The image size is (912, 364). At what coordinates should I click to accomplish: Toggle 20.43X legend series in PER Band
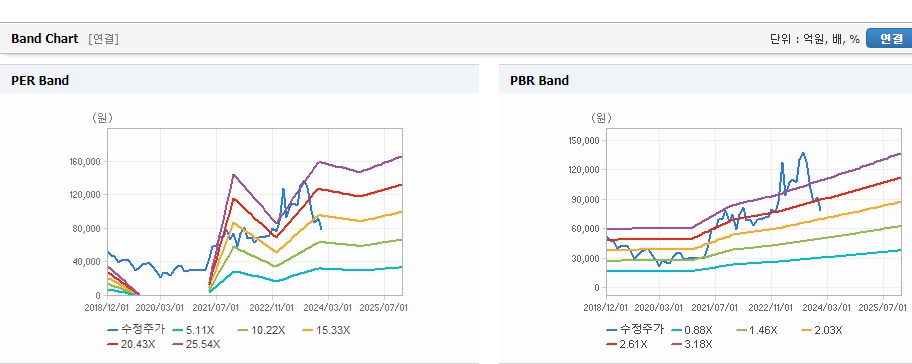131,344
